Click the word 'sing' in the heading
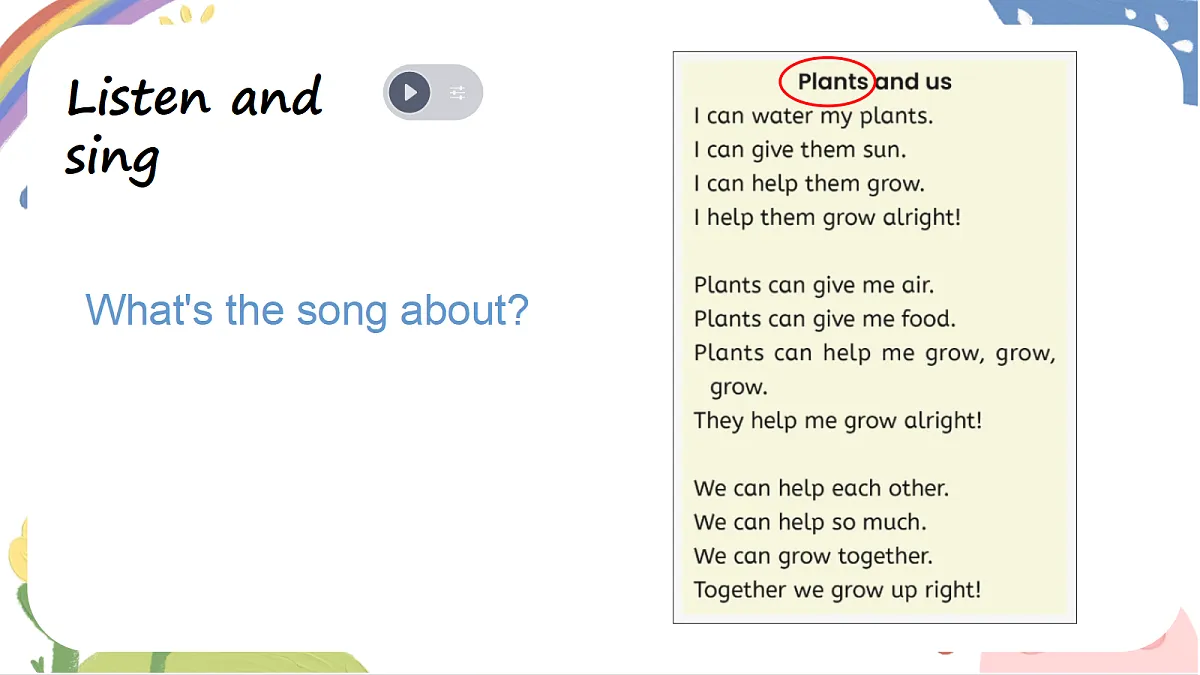 coord(112,159)
